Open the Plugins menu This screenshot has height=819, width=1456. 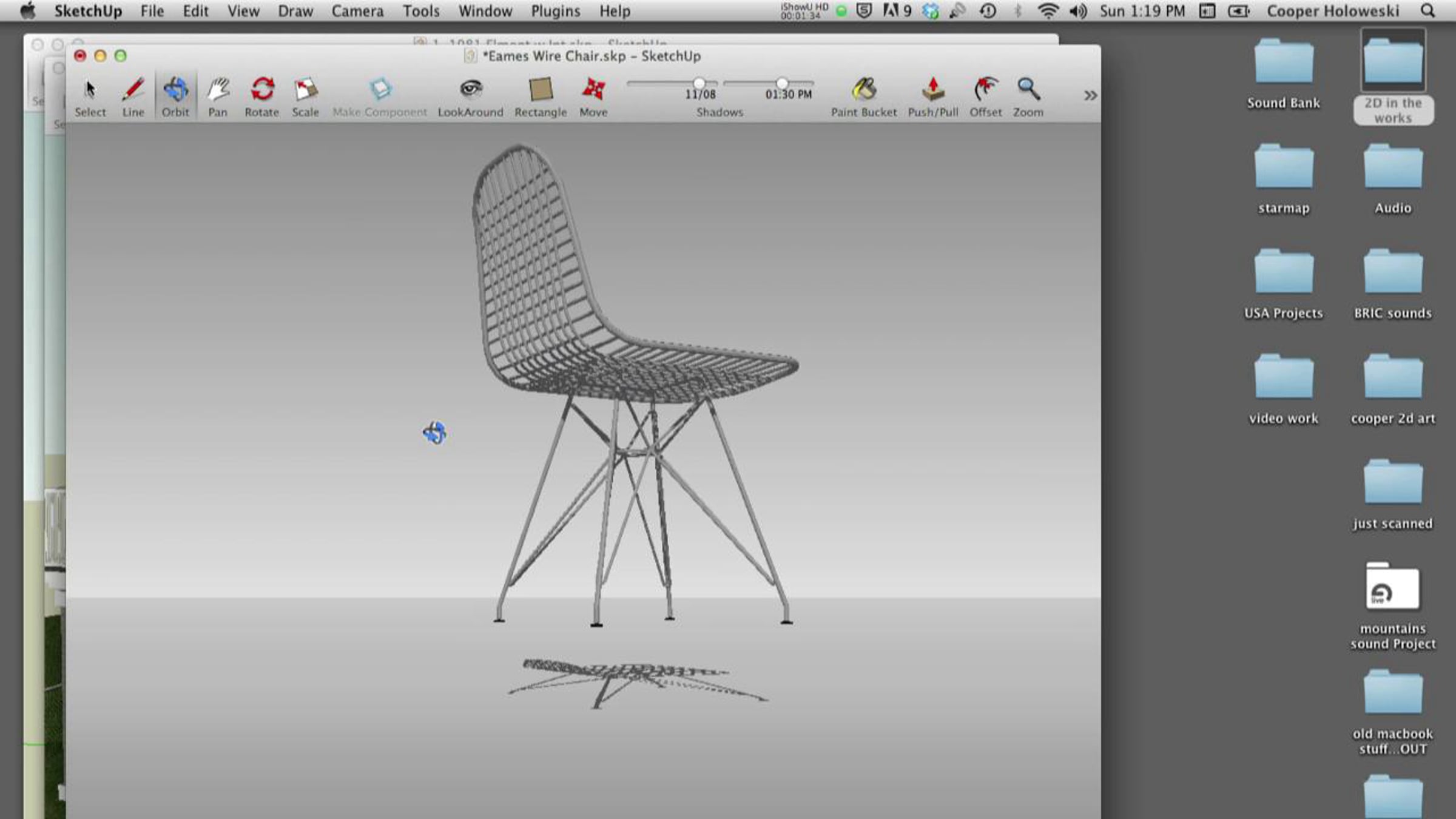click(555, 11)
